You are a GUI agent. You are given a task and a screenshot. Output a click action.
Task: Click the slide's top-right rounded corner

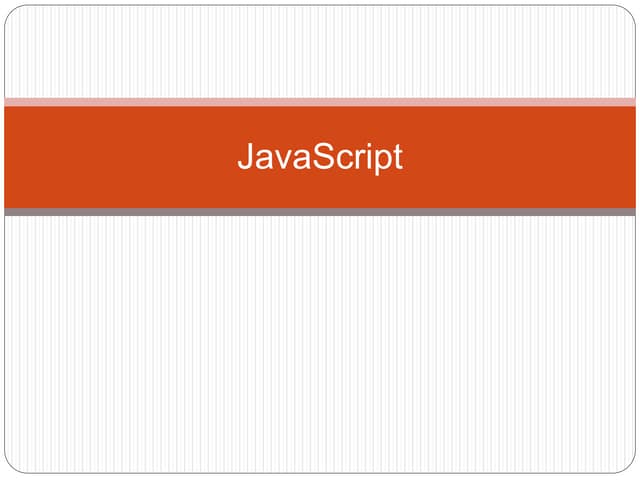[630, 11]
